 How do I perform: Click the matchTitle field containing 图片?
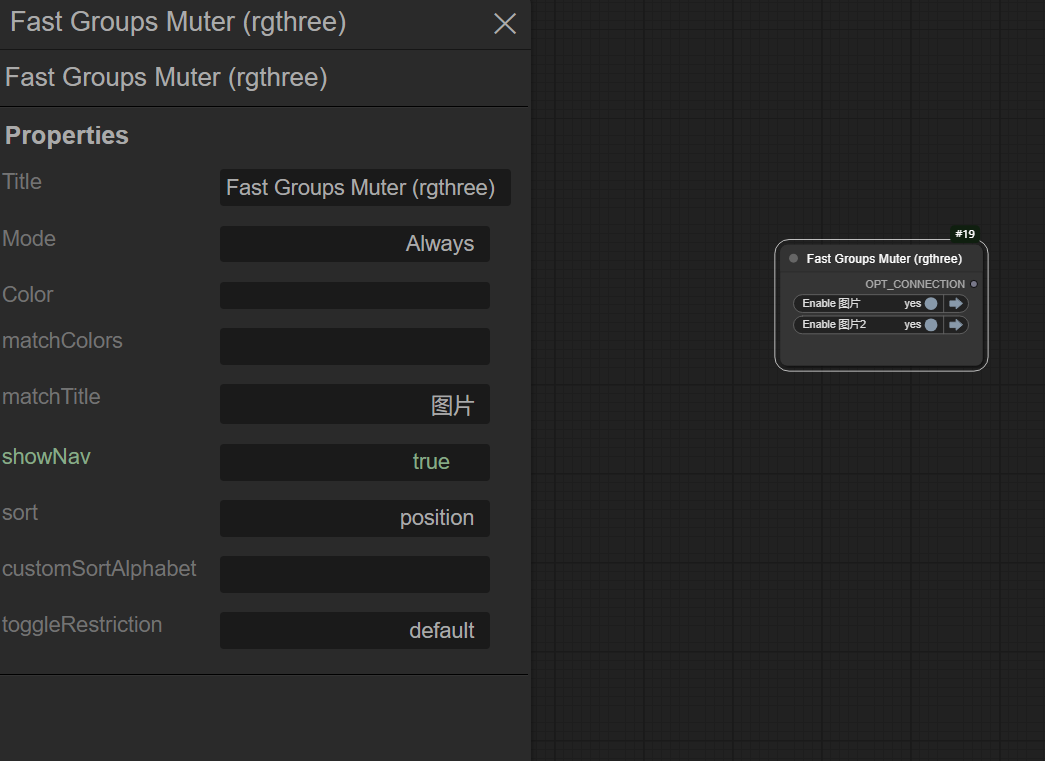coord(354,405)
